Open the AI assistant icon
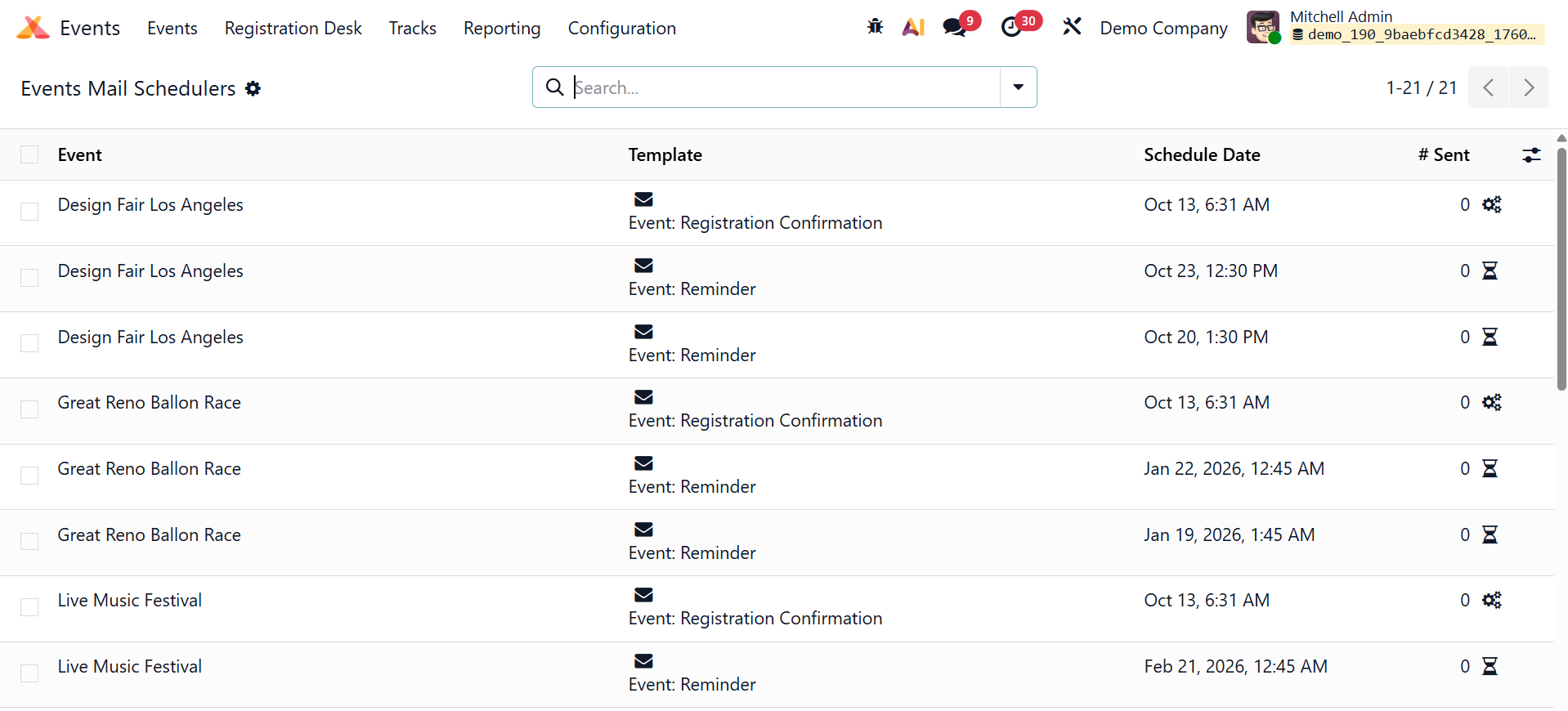 click(913, 27)
